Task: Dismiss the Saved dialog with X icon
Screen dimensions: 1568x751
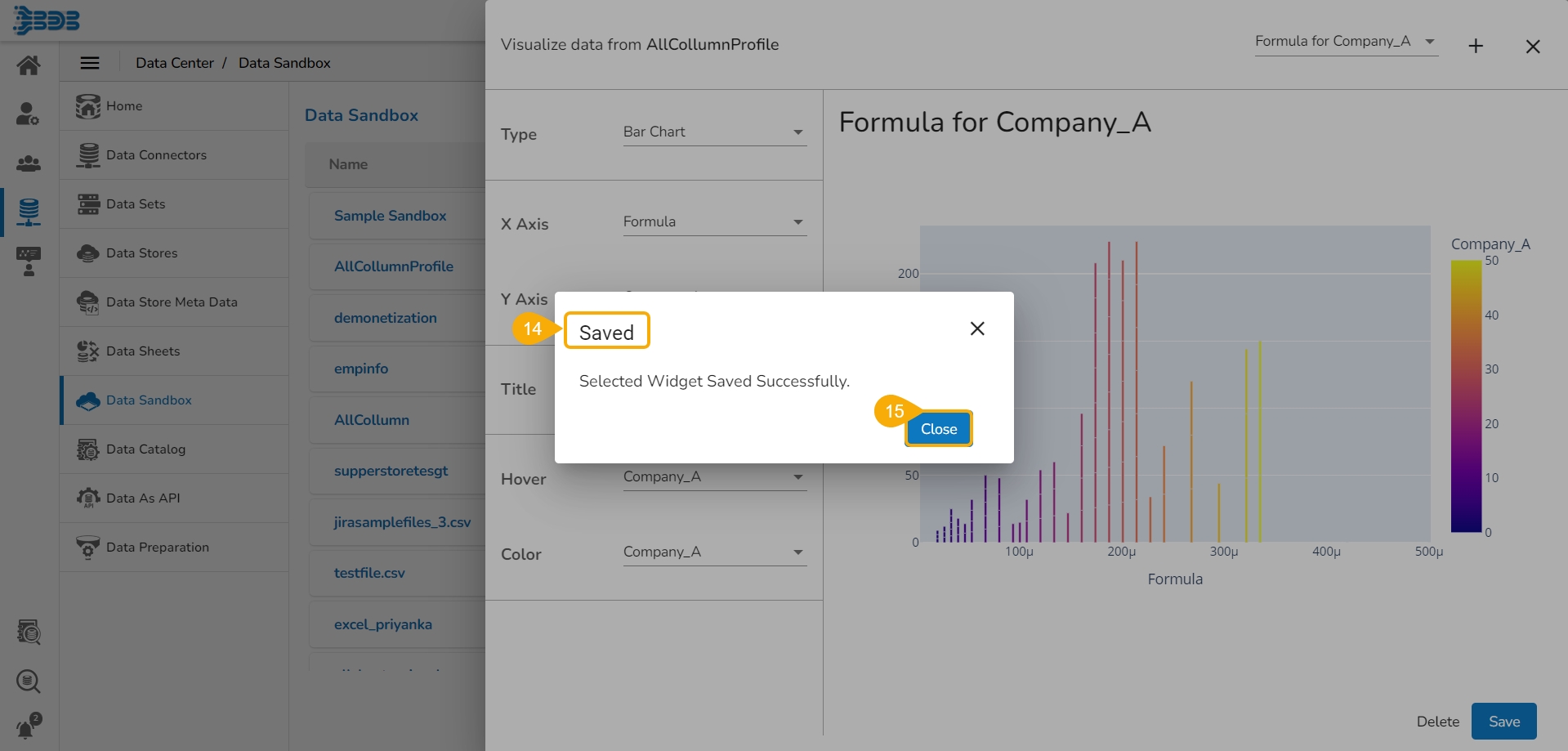Action: click(x=976, y=329)
